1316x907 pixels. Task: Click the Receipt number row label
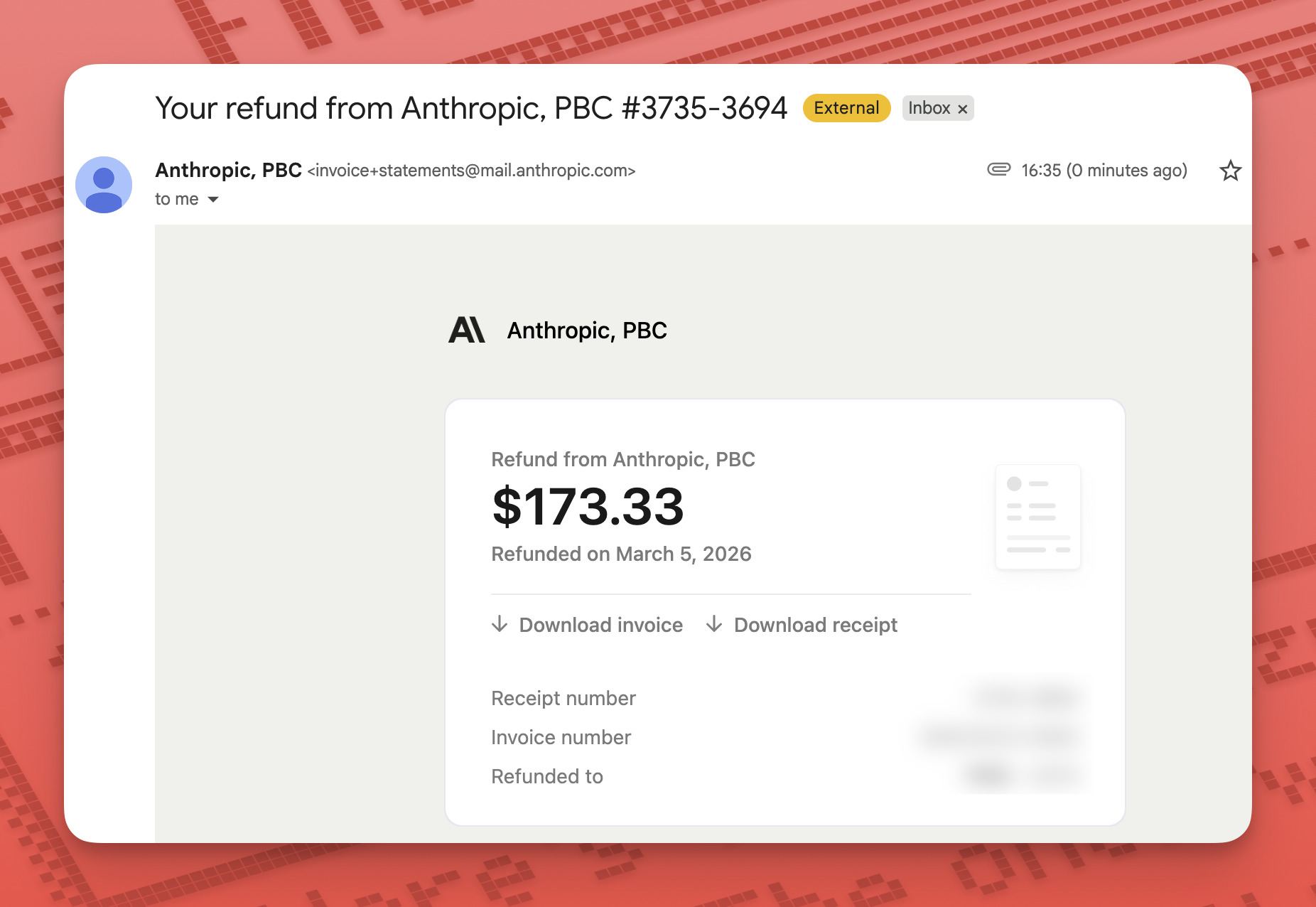563,698
